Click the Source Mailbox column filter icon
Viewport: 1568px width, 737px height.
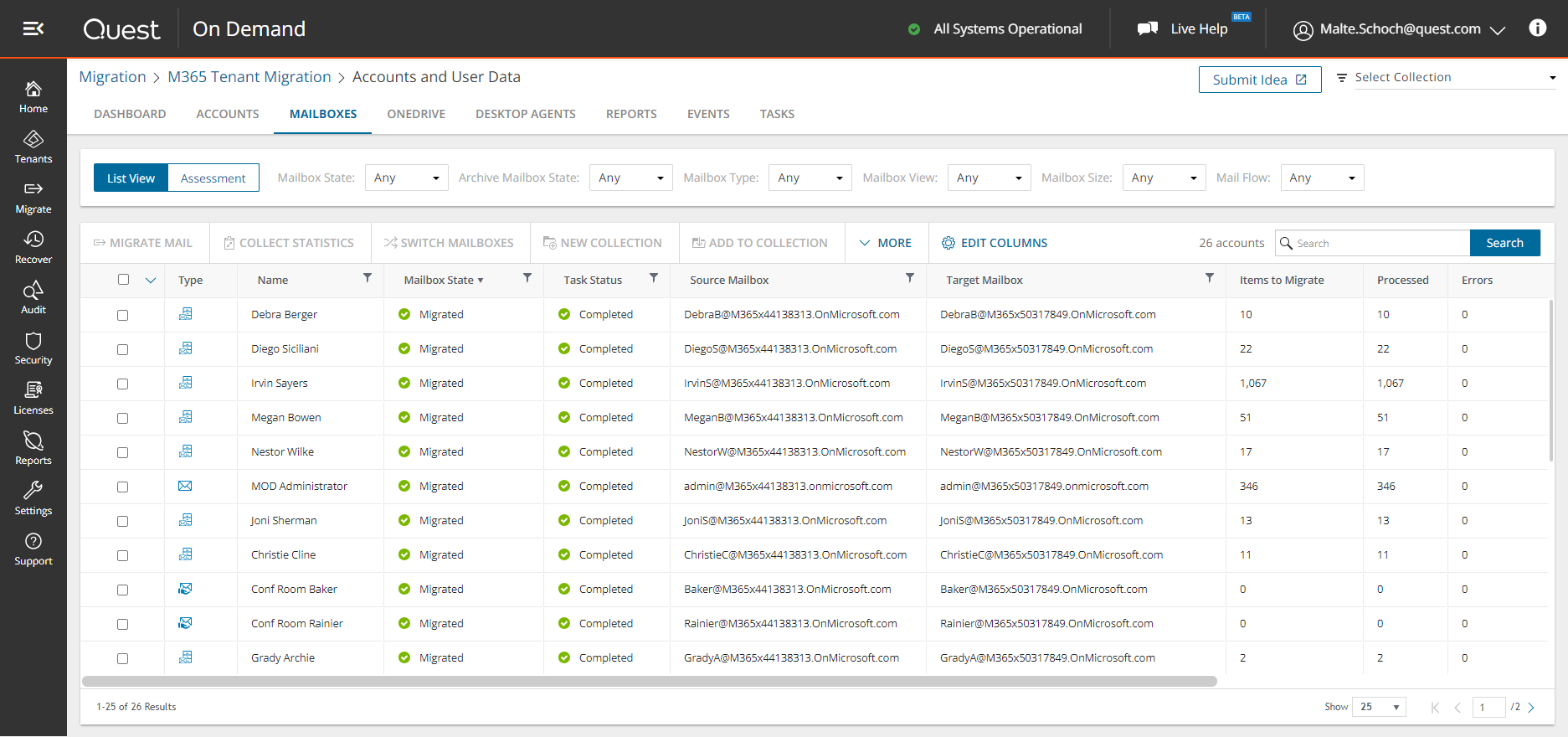[910, 278]
